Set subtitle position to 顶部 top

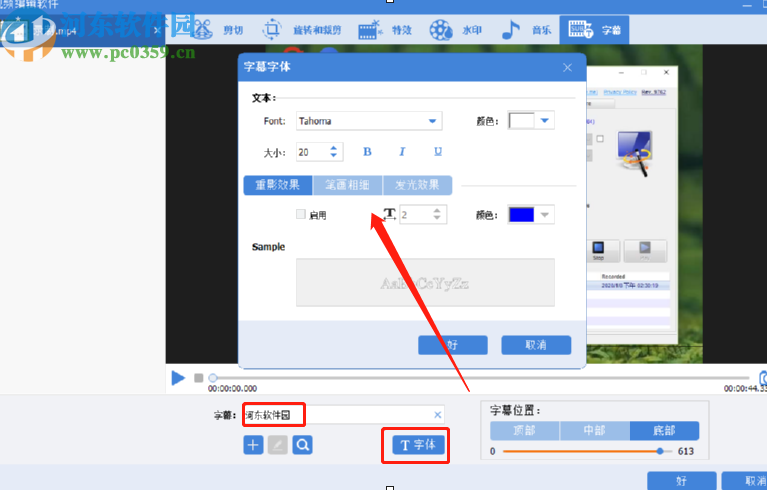click(525, 431)
